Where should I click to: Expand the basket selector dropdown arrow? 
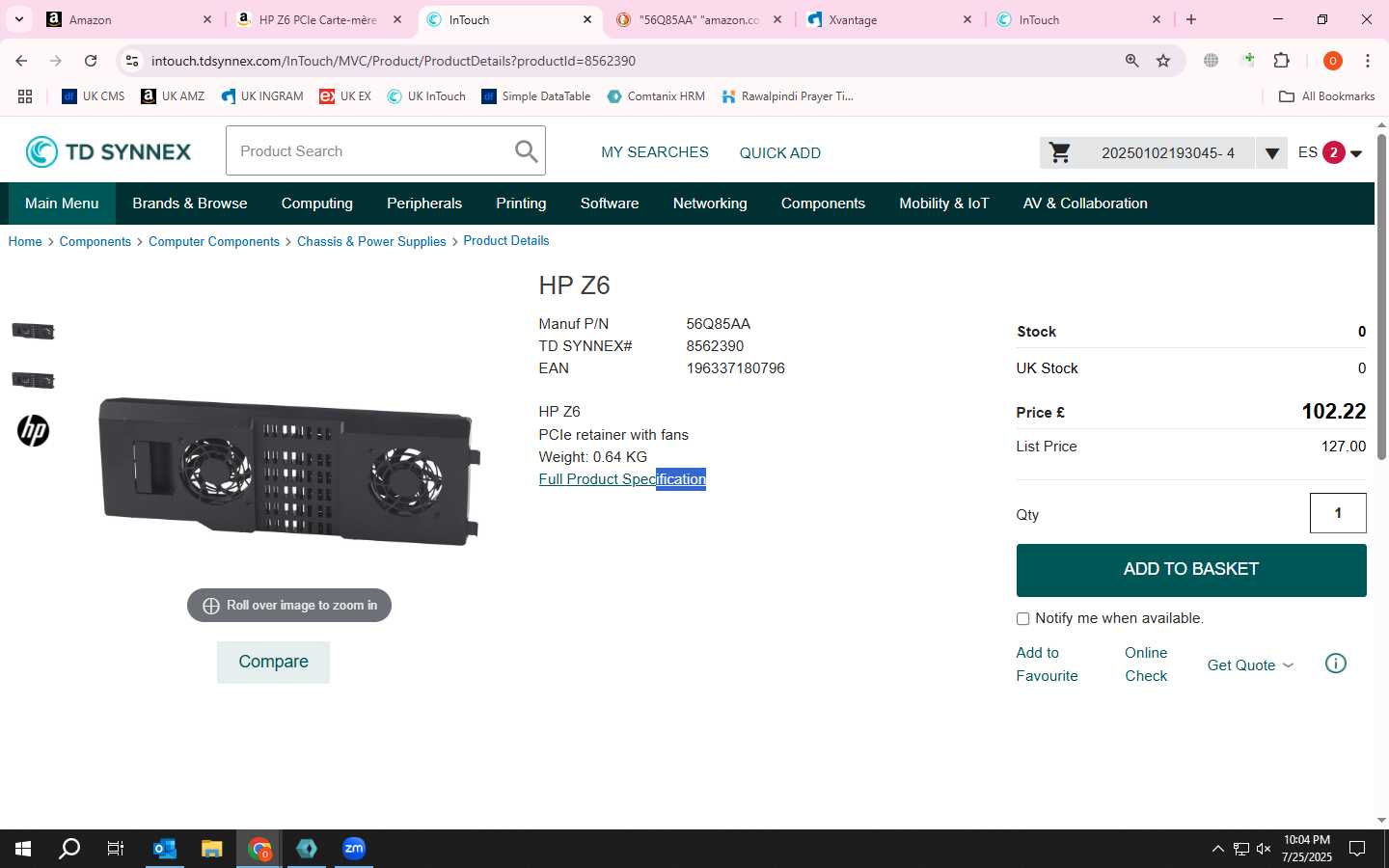pyautogui.click(x=1271, y=152)
